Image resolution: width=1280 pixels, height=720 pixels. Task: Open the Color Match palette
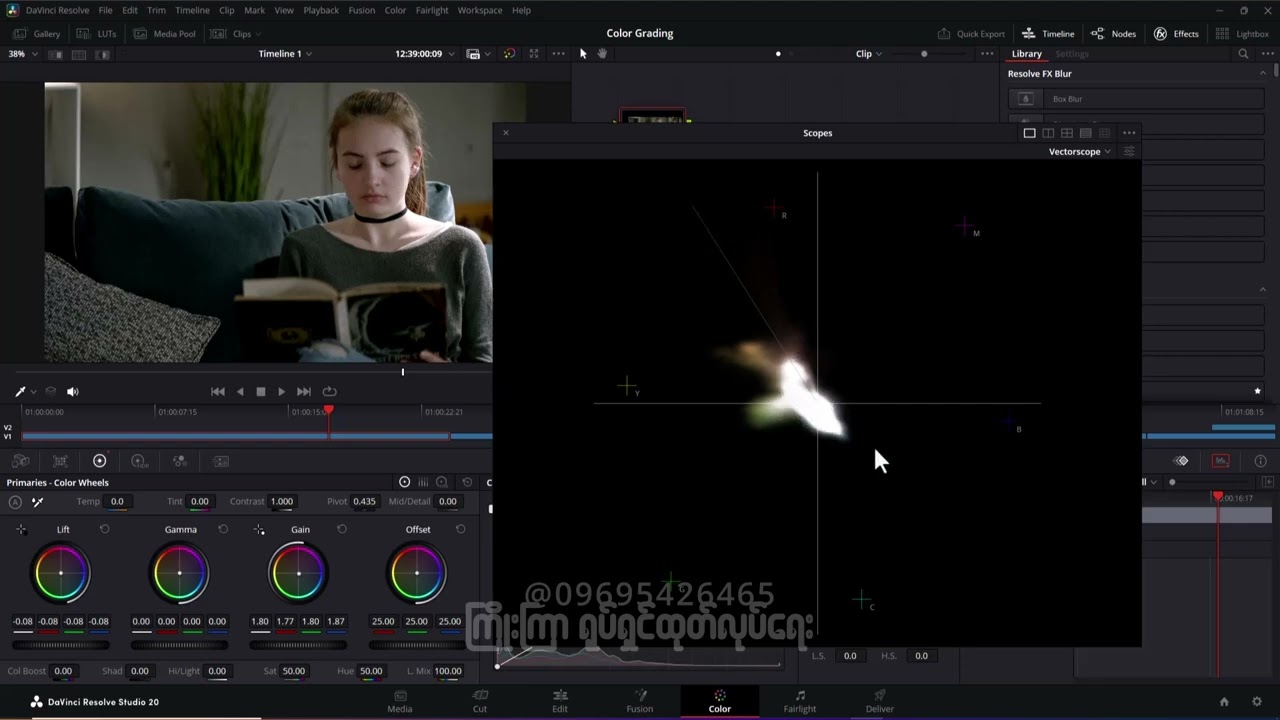60,461
